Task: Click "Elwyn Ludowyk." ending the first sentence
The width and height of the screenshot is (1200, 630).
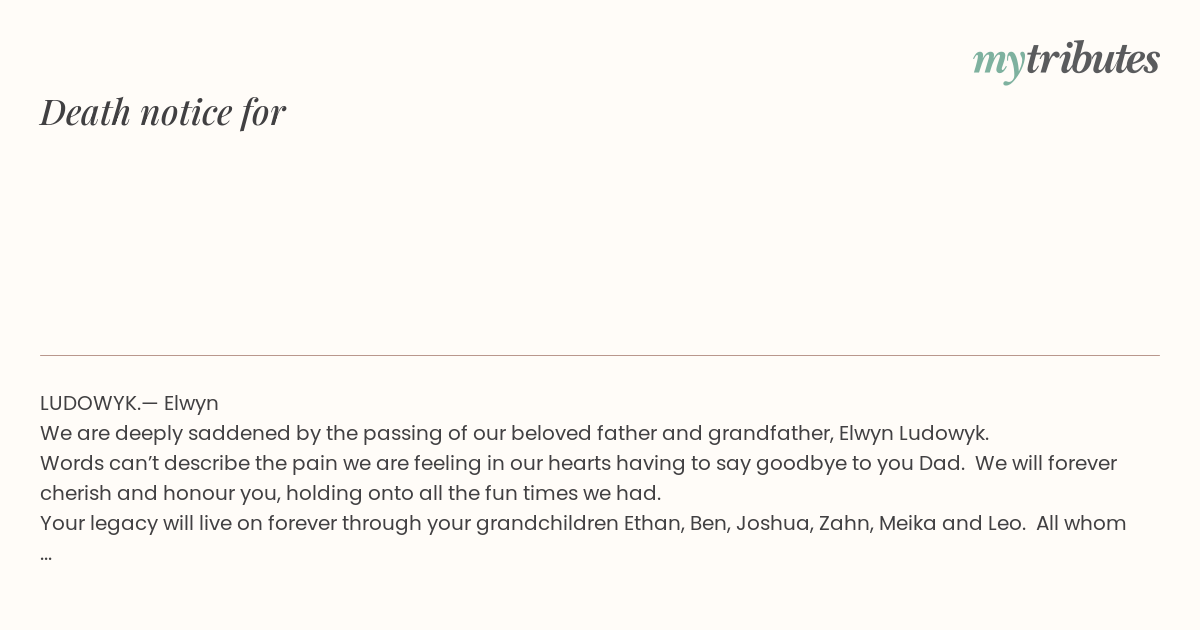Action: coord(914,433)
